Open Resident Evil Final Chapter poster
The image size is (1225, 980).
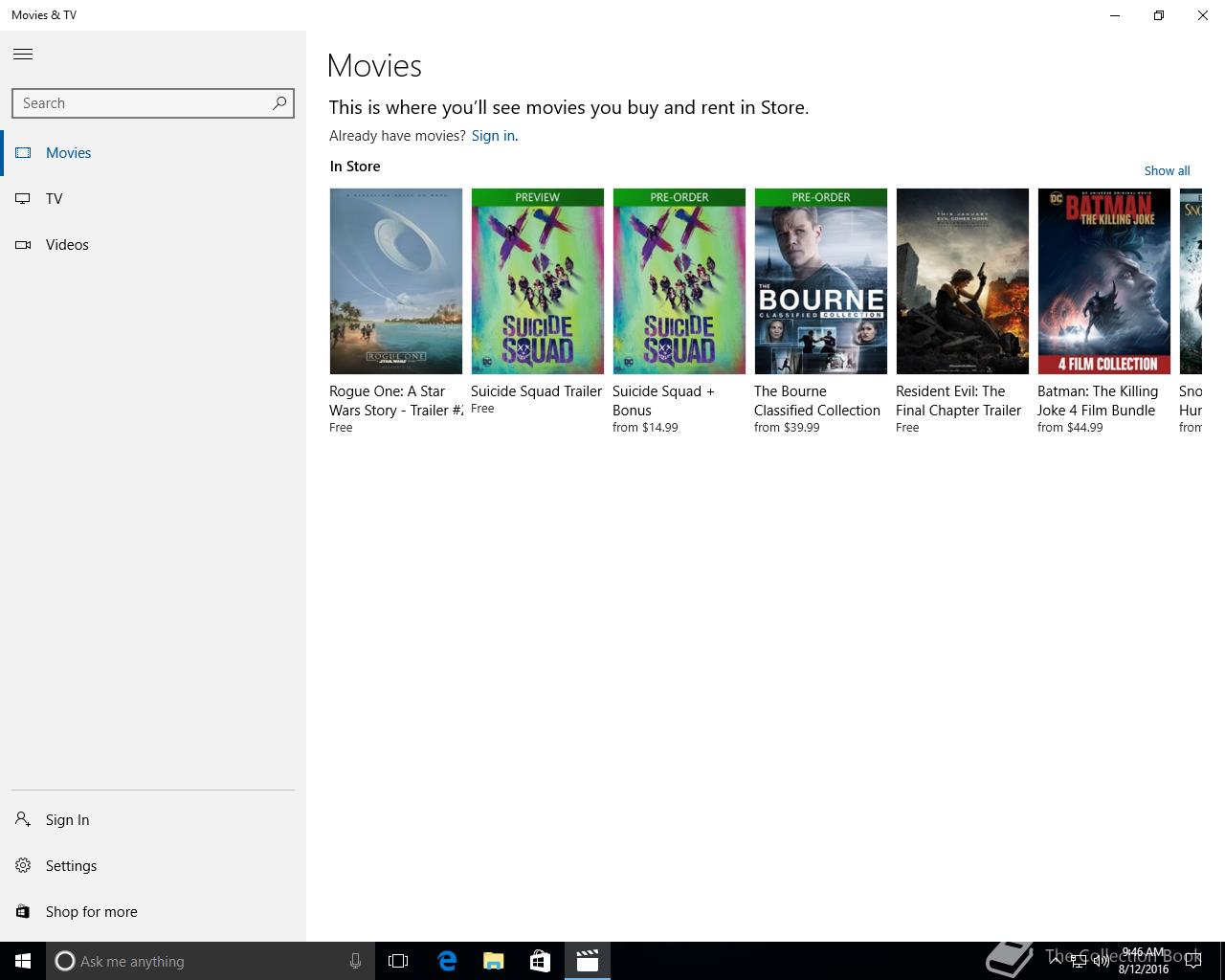[x=963, y=281]
